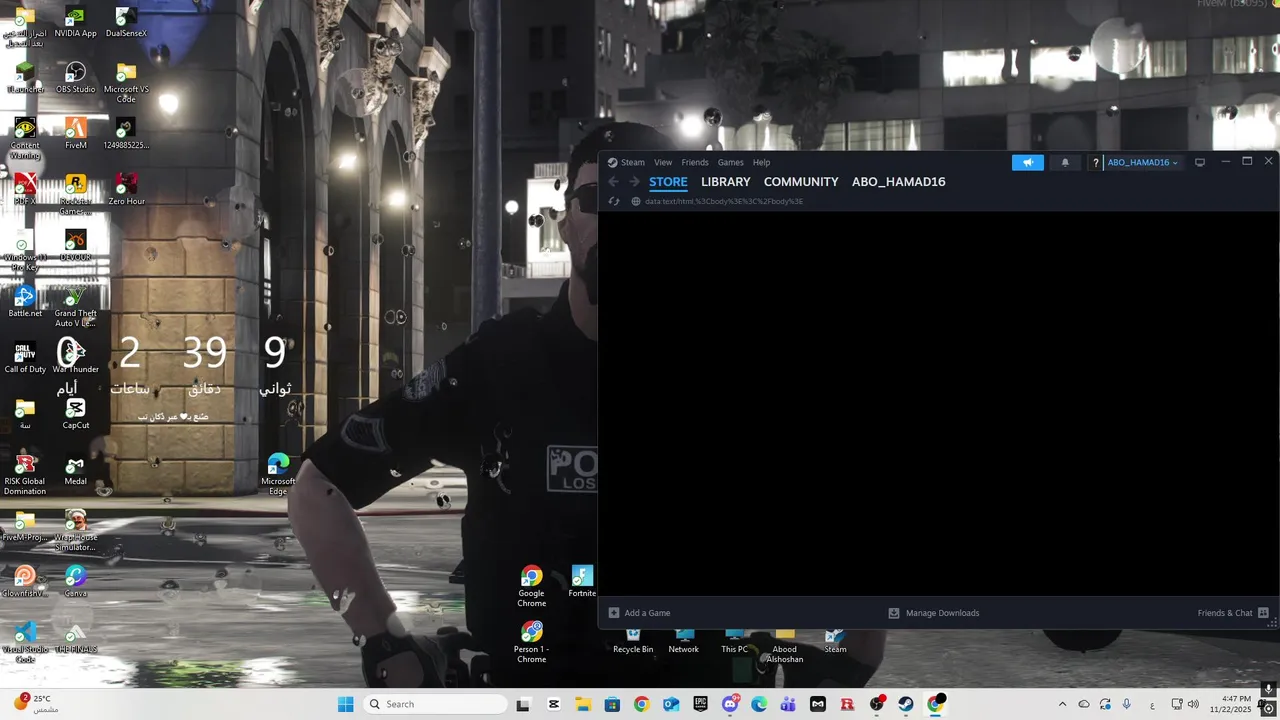Select PDF X desktop icon

(25, 190)
